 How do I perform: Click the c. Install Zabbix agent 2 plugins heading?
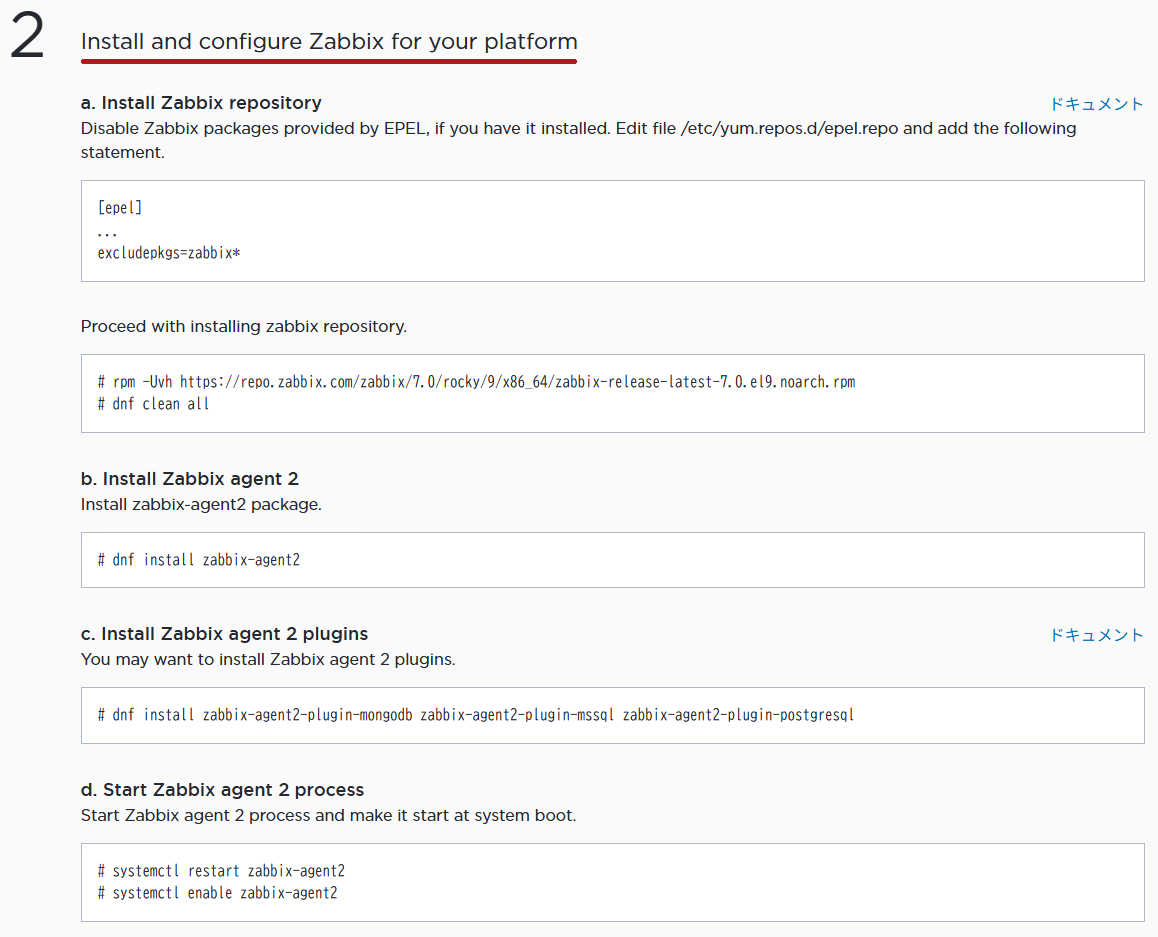tap(225, 634)
